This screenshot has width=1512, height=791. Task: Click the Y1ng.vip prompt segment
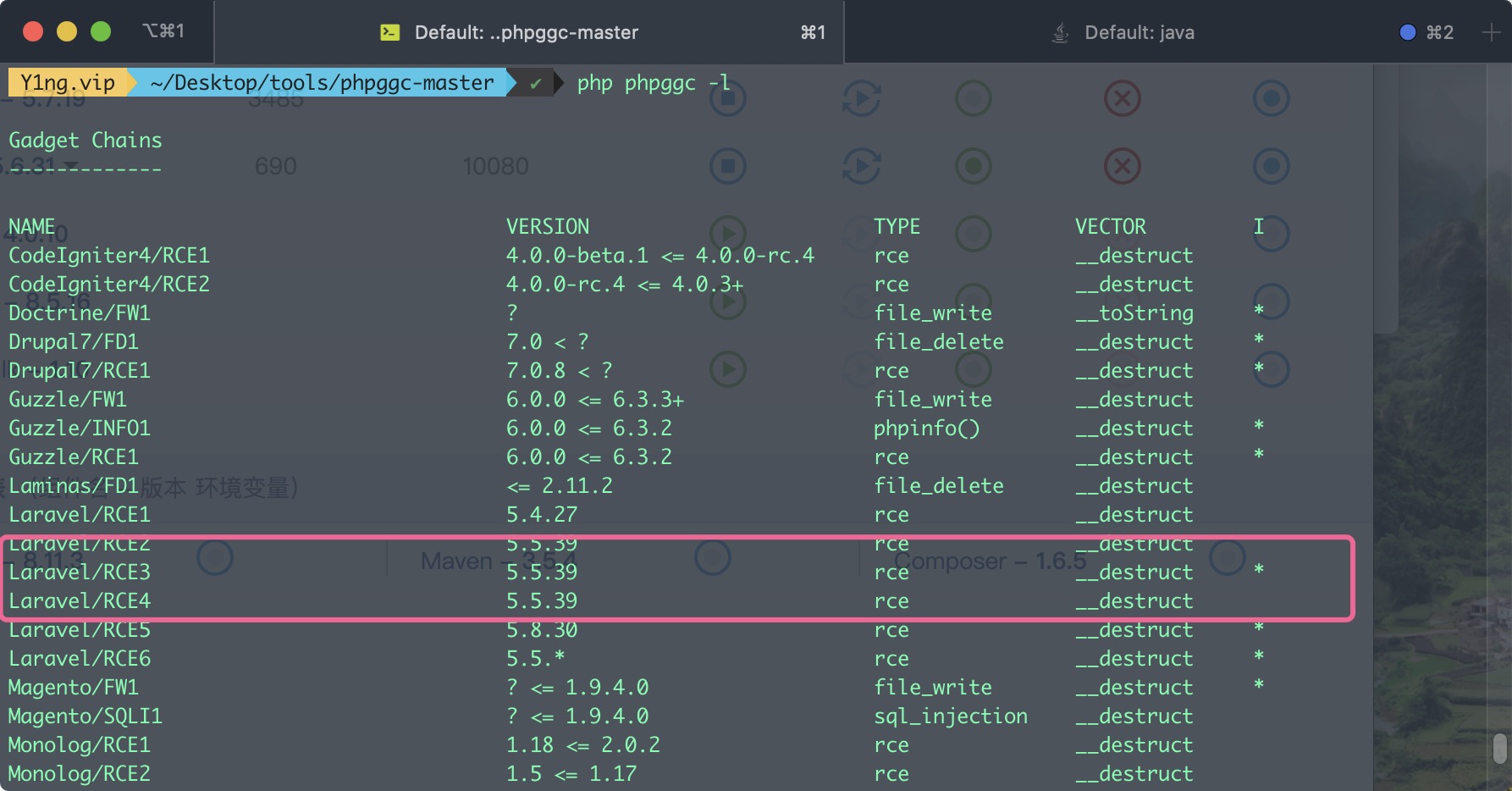tap(67, 83)
